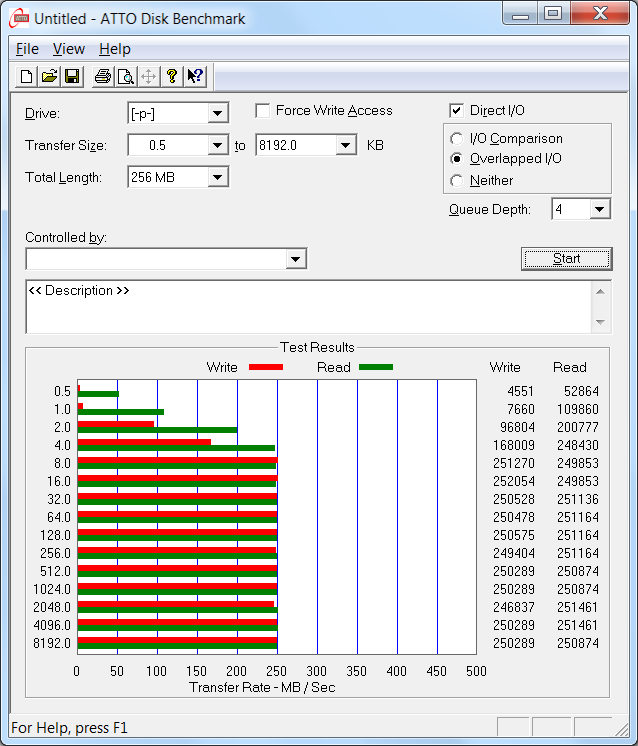Image resolution: width=638 pixels, height=746 pixels.
Task: Click the 0.5 KB green read bar
Action: [x=98, y=394]
